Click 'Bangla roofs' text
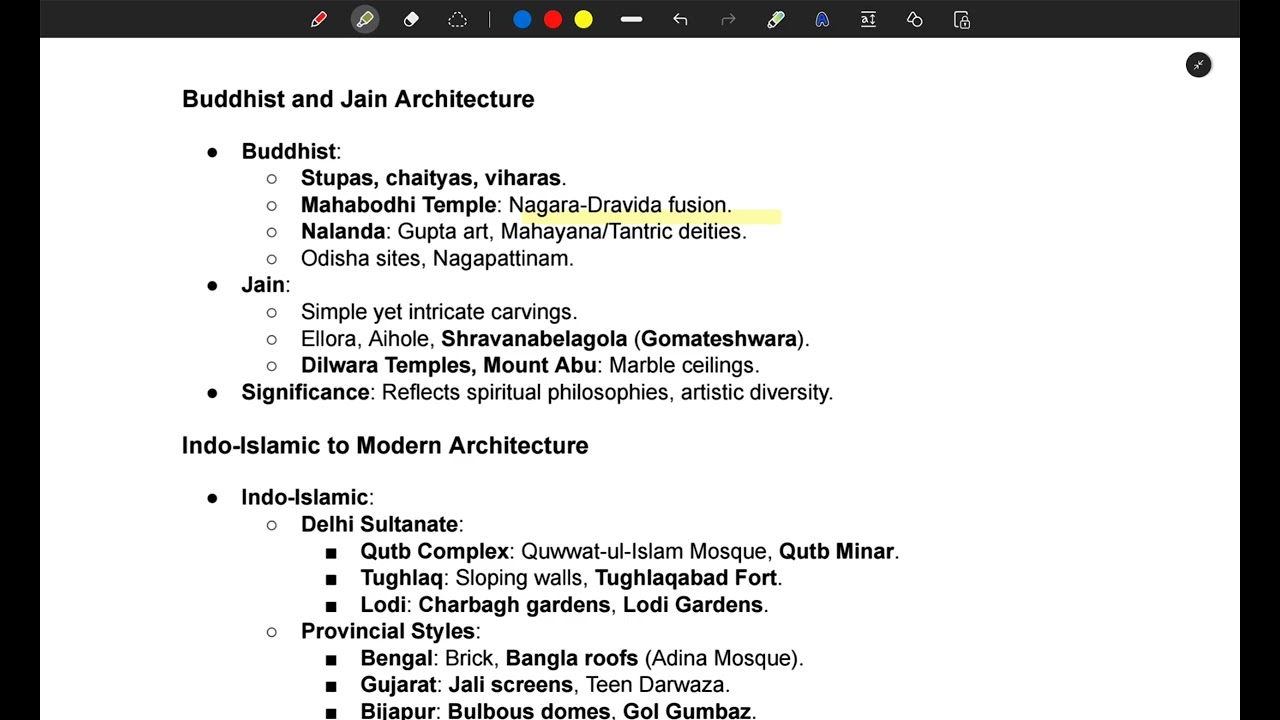Screen dimensions: 1280x720 pyautogui.click(x=572, y=658)
